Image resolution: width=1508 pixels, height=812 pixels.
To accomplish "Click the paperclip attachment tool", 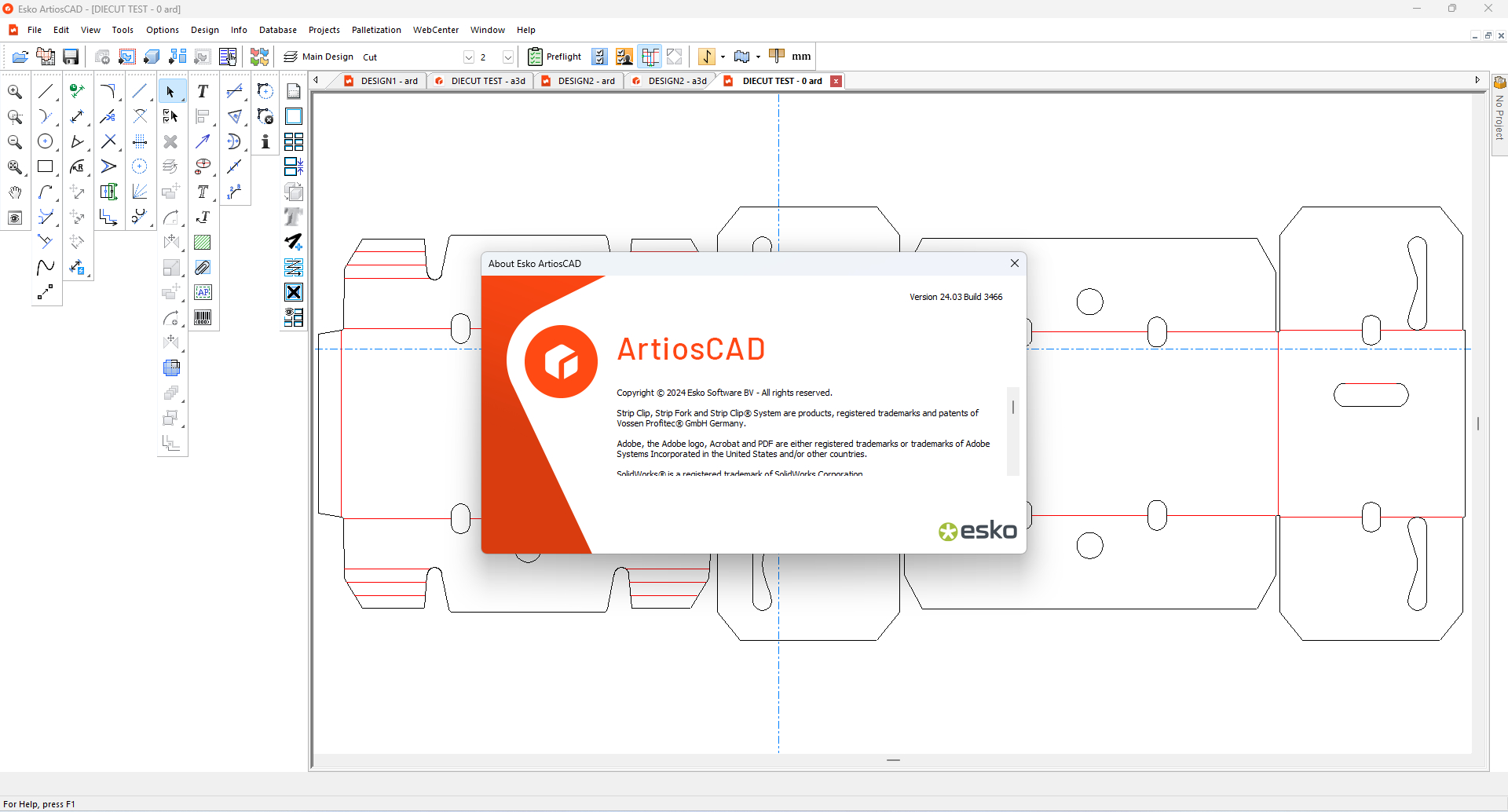I will [203, 268].
